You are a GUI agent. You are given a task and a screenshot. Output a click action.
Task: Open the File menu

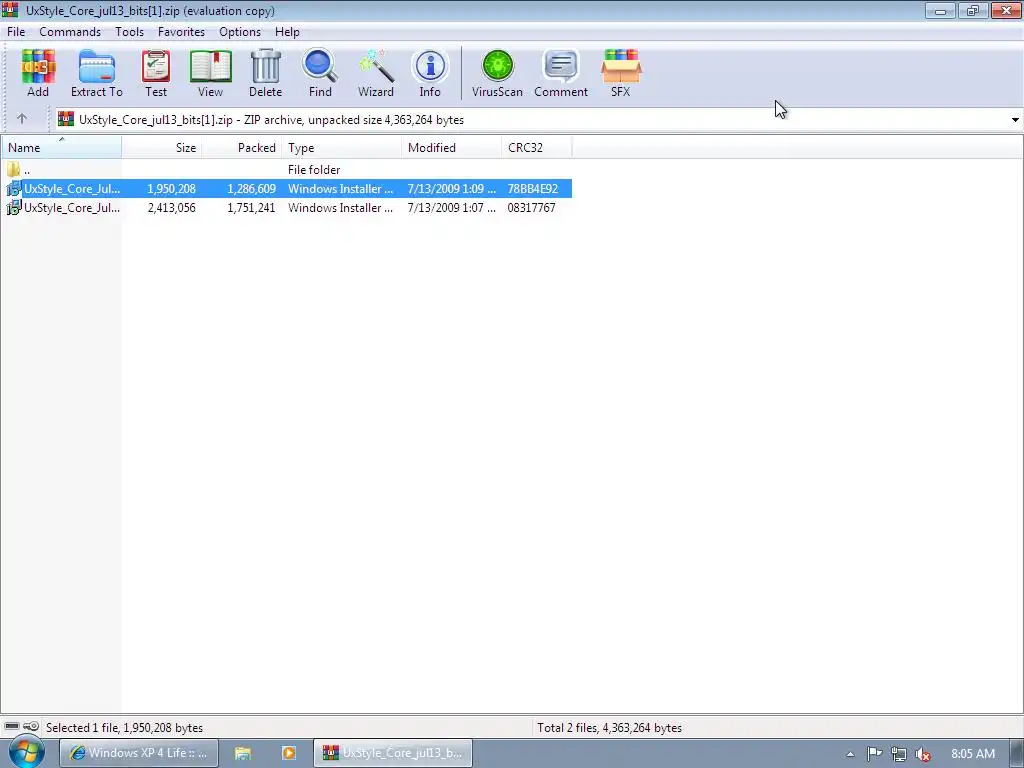[16, 31]
